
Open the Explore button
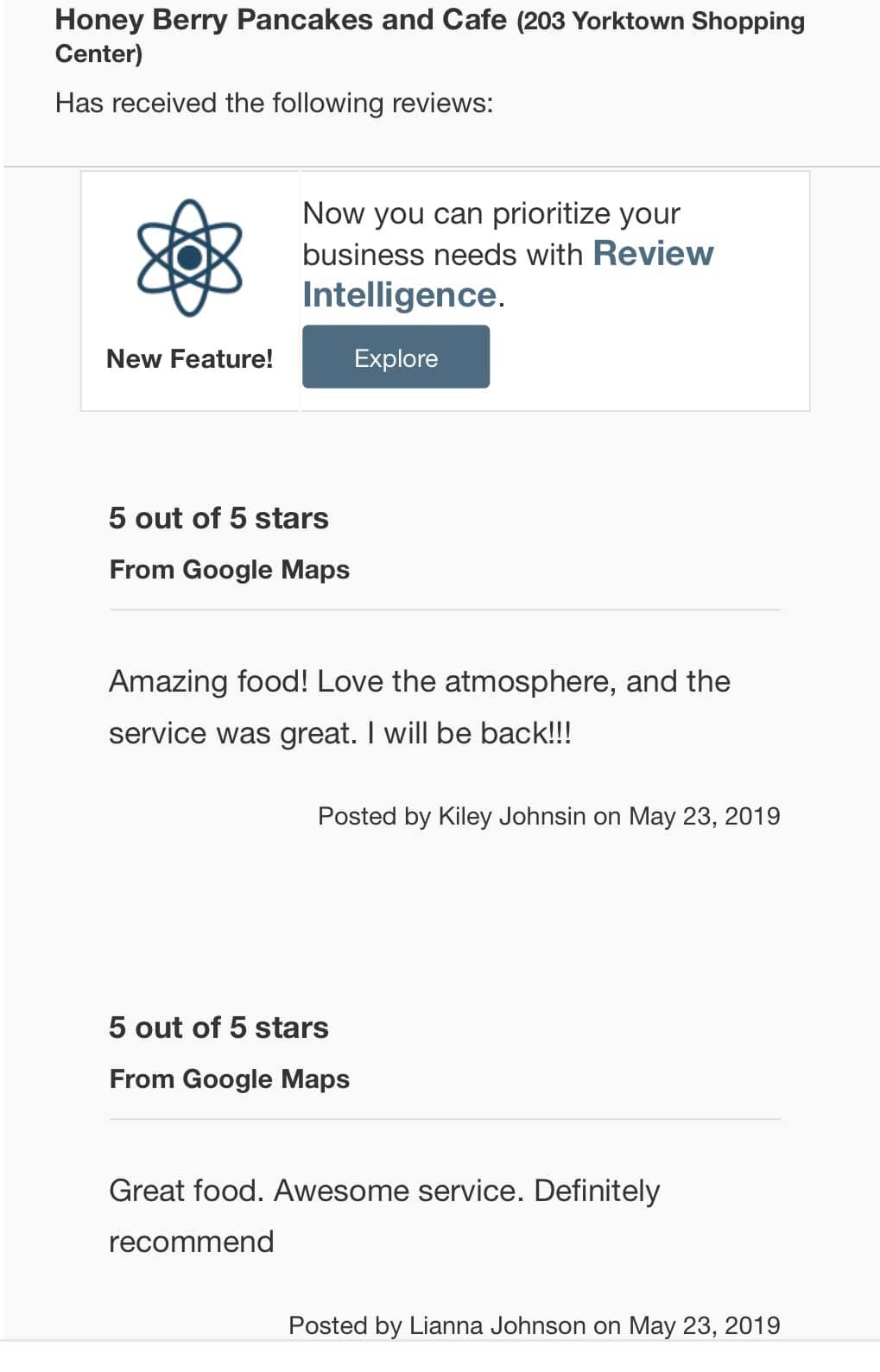pos(396,357)
